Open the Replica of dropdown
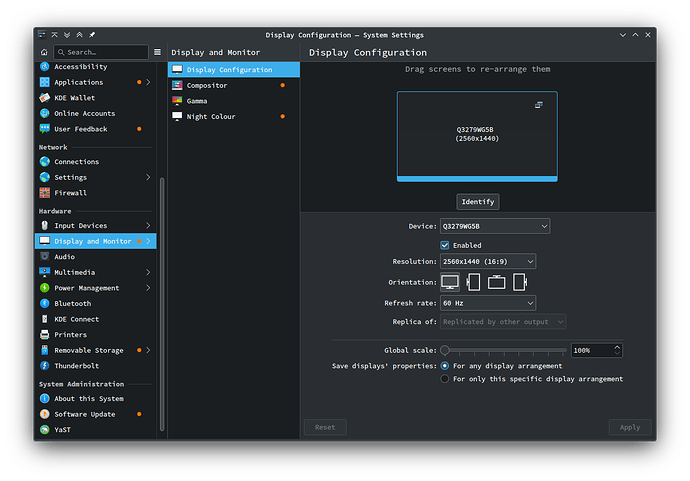690x481 pixels. pos(503,322)
